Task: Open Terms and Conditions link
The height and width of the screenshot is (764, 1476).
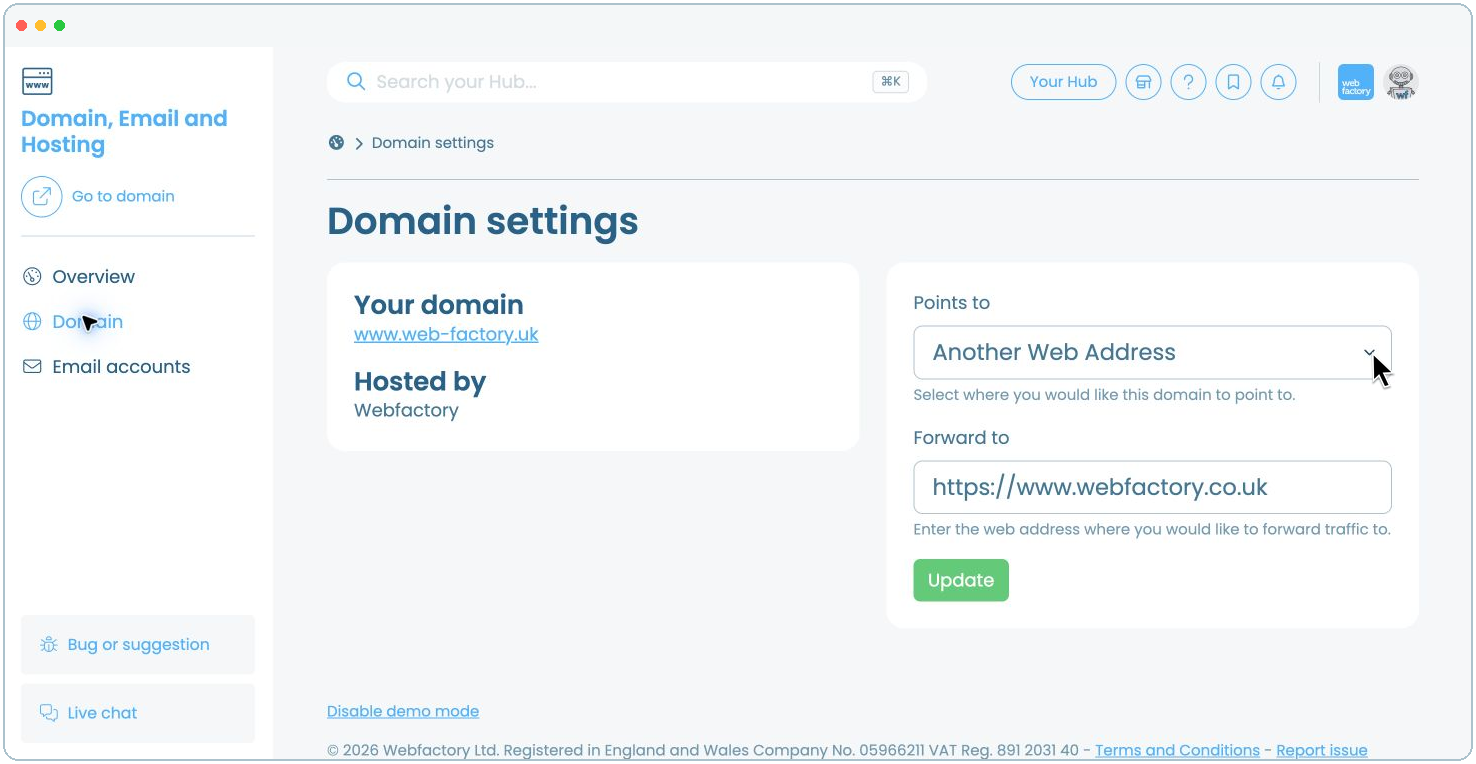Action: tap(1177, 750)
